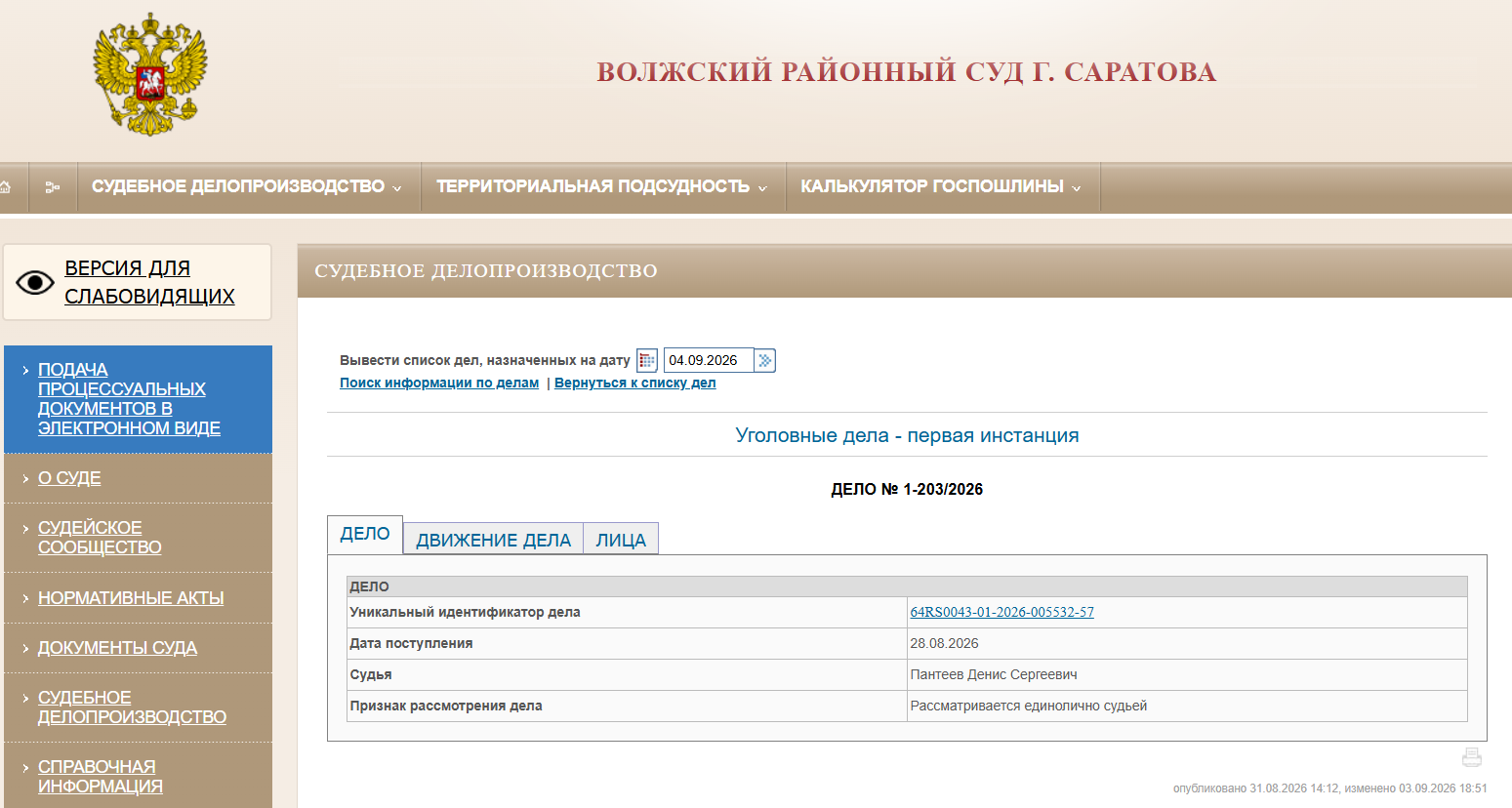1512x808 pixels.
Task: Click the home icon in navigation bar
Action: click(x=5, y=187)
